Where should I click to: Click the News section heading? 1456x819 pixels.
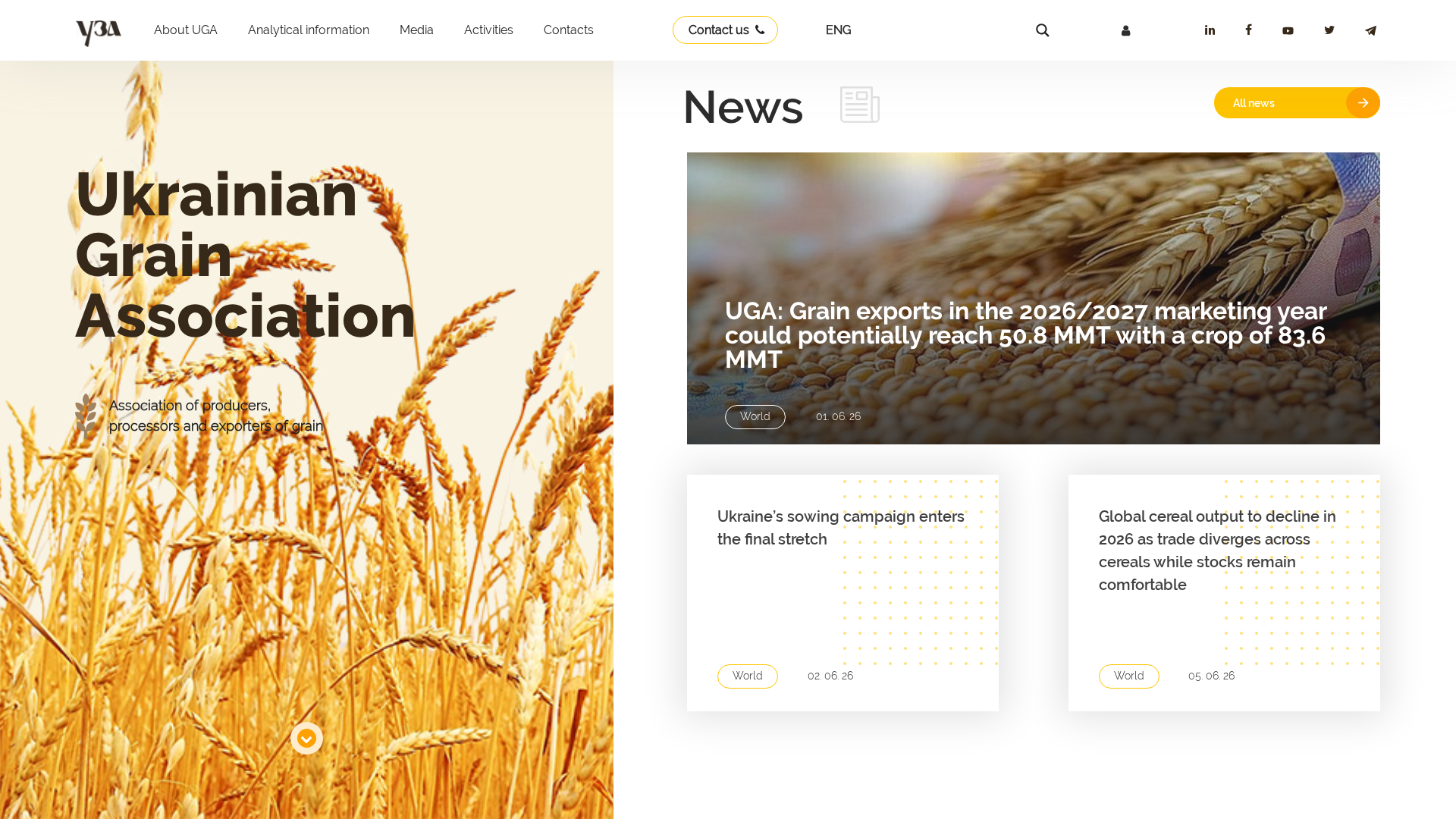tap(743, 107)
